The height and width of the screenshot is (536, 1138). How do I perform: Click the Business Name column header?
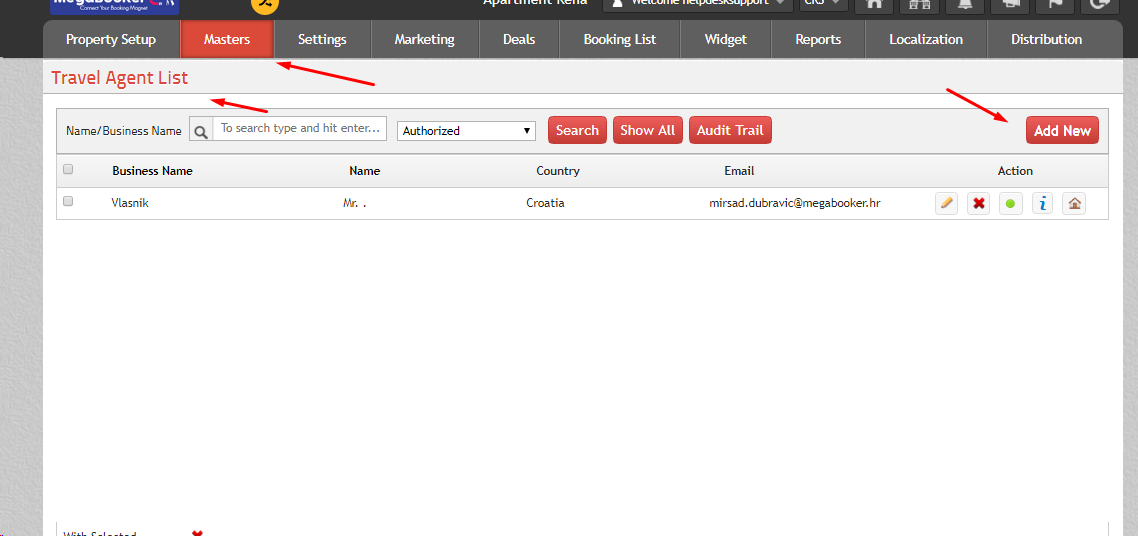pyautogui.click(x=152, y=171)
